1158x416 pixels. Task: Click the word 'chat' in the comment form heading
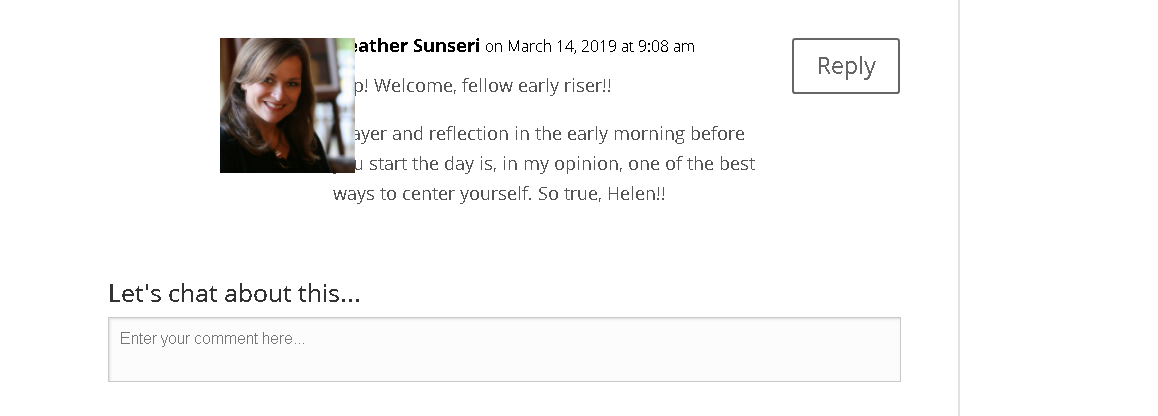[x=193, y=293]
